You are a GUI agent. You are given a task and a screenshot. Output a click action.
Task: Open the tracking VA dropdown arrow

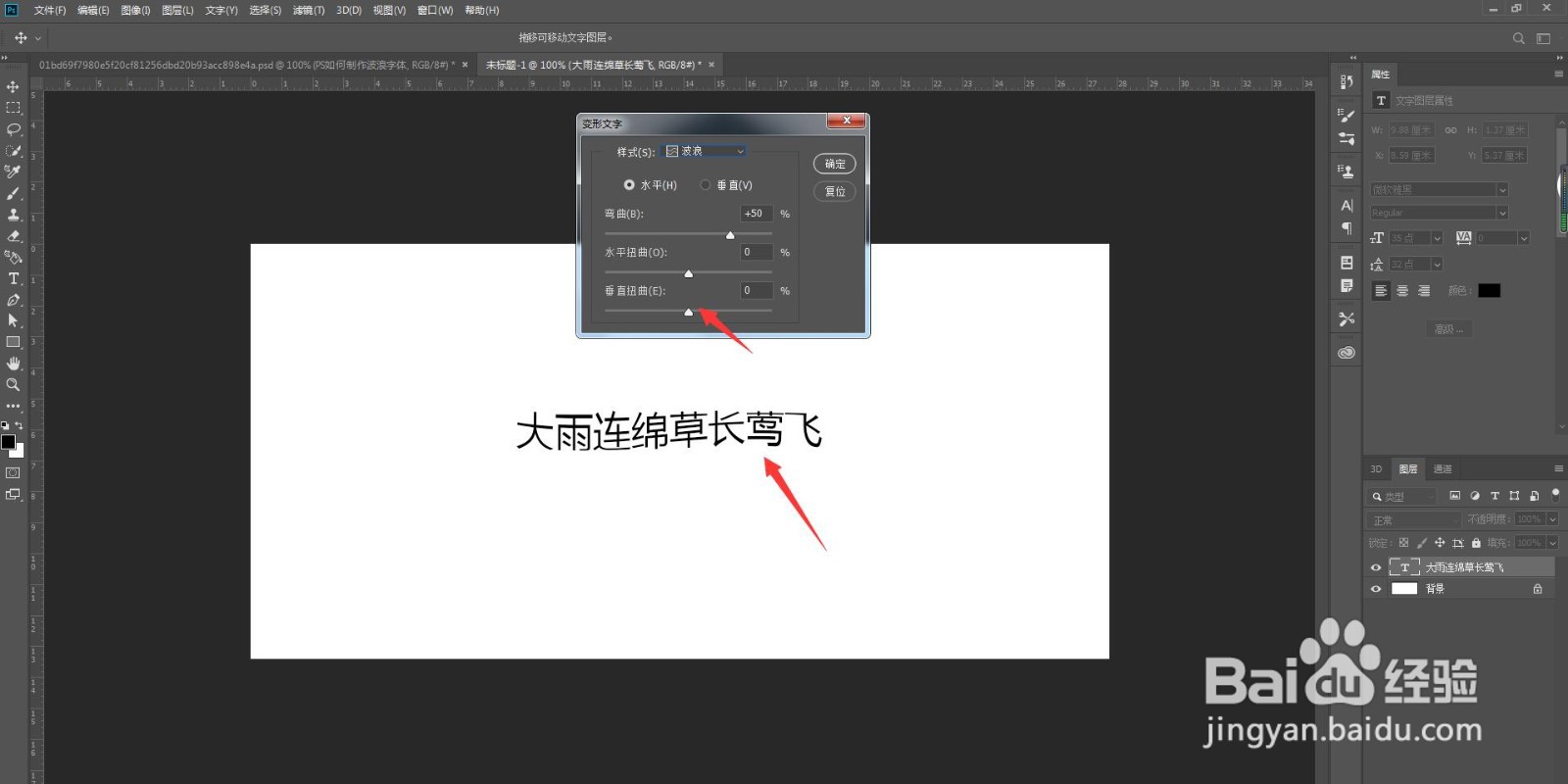coord(1524,238)
